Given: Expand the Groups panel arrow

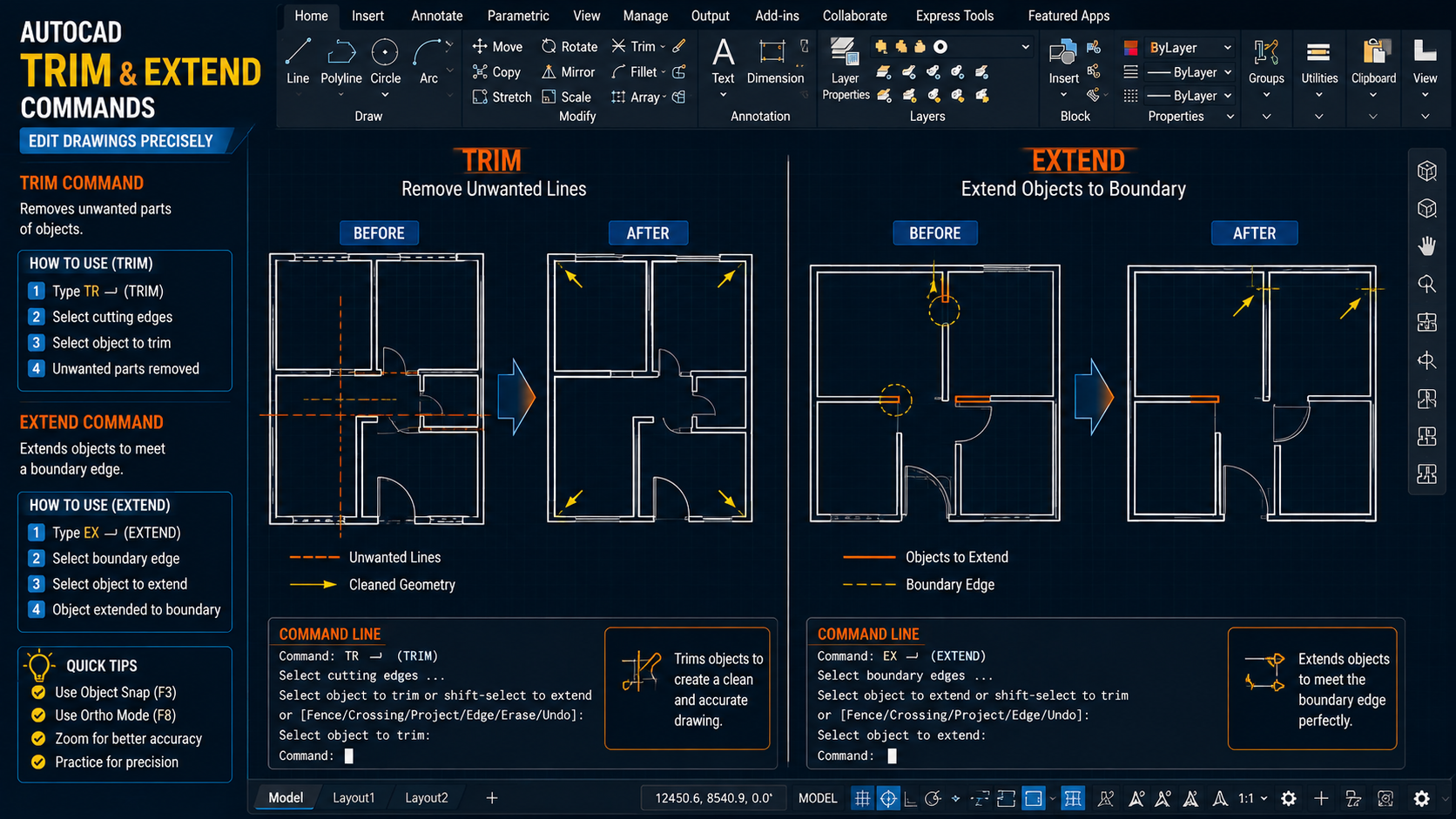Looking at the screenshot, I should click(1266, 117).
